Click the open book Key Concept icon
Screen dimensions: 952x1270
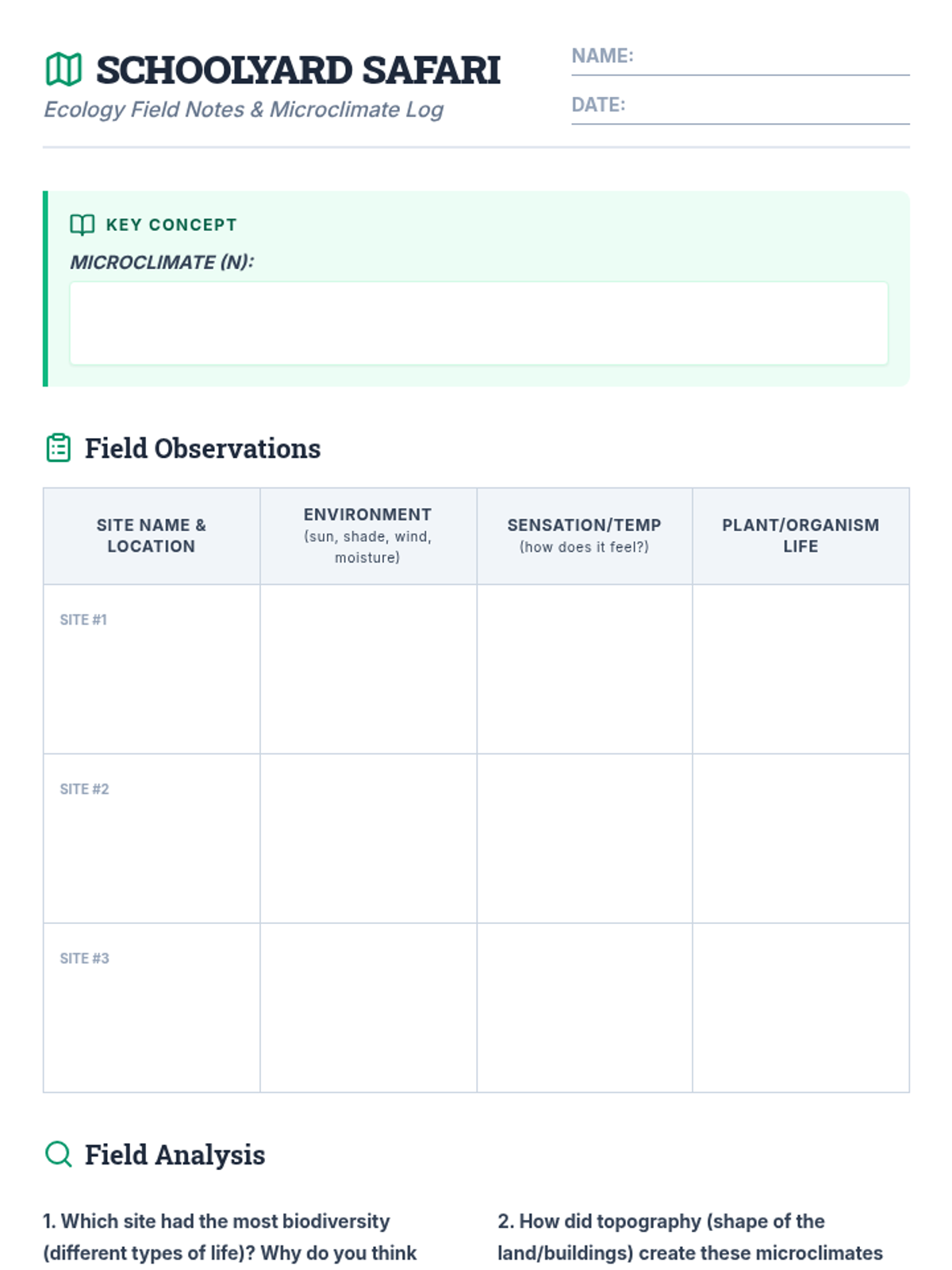click(82, 225)
